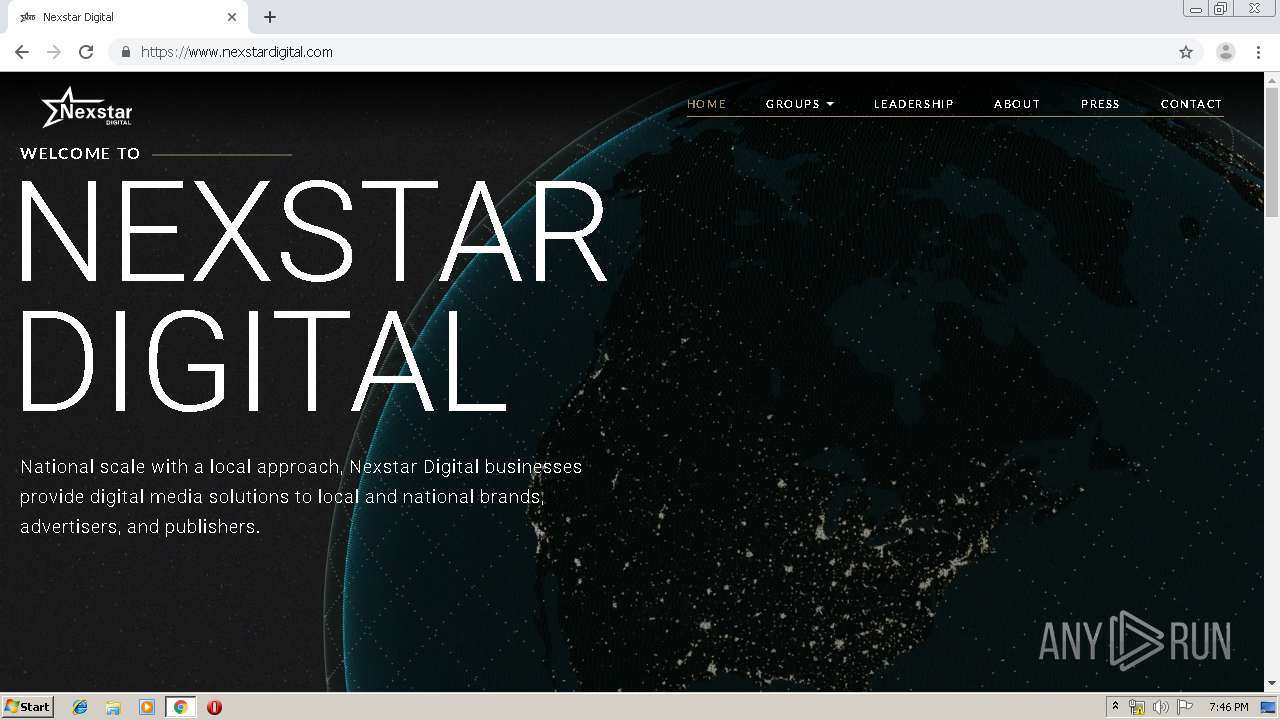
Task: Navigate to the CONTACT page
Action: [x=1191, y=104]
